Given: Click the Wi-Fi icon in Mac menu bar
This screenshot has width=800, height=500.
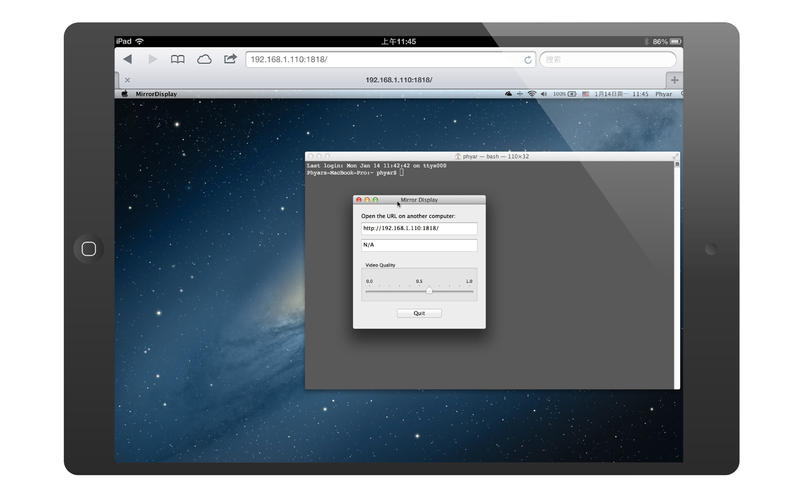Looking at the screenshot, I should [531, 94].
